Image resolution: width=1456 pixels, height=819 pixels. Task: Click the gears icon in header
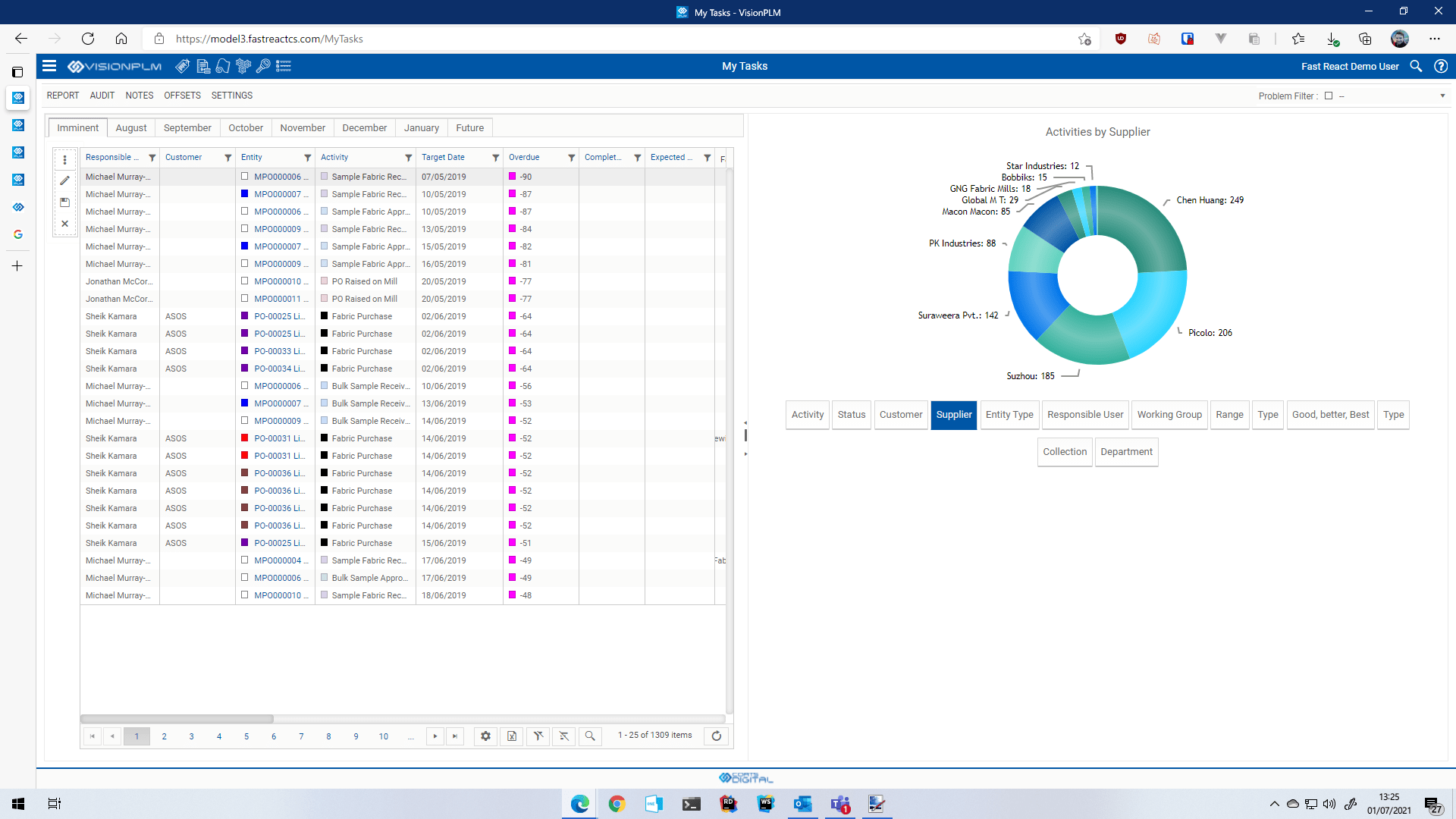[243, 66]
